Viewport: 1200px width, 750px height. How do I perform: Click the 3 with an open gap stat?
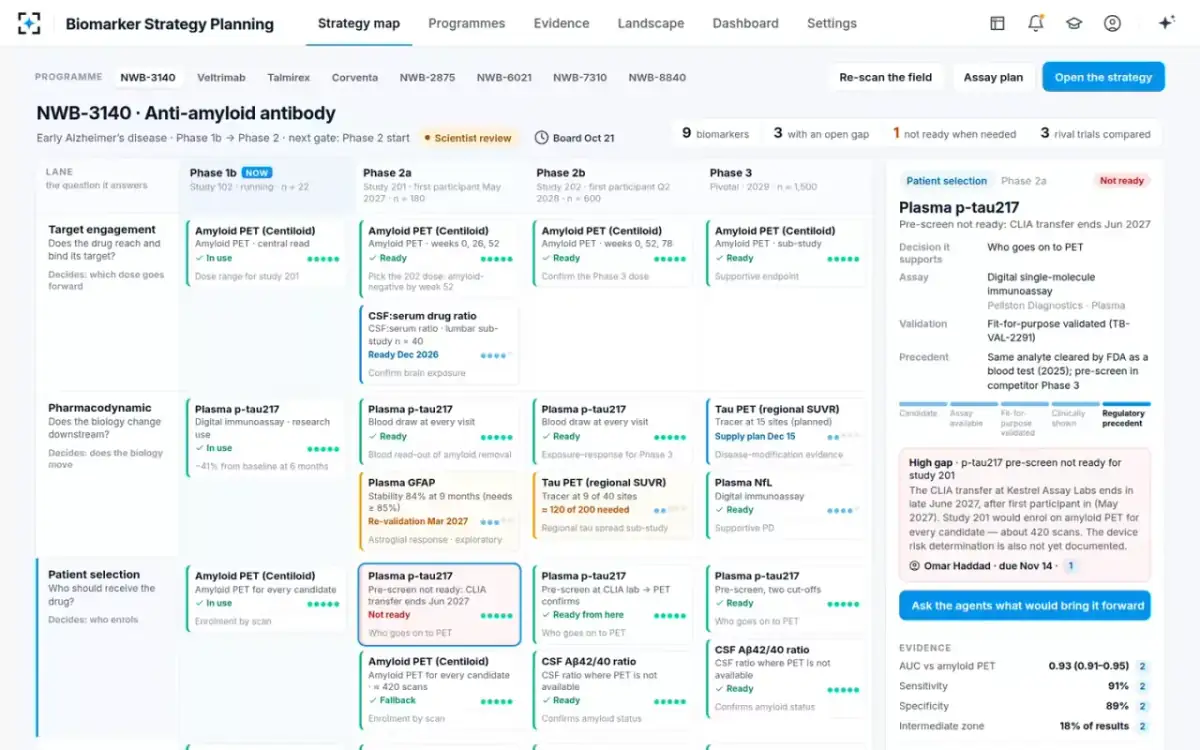821,133
